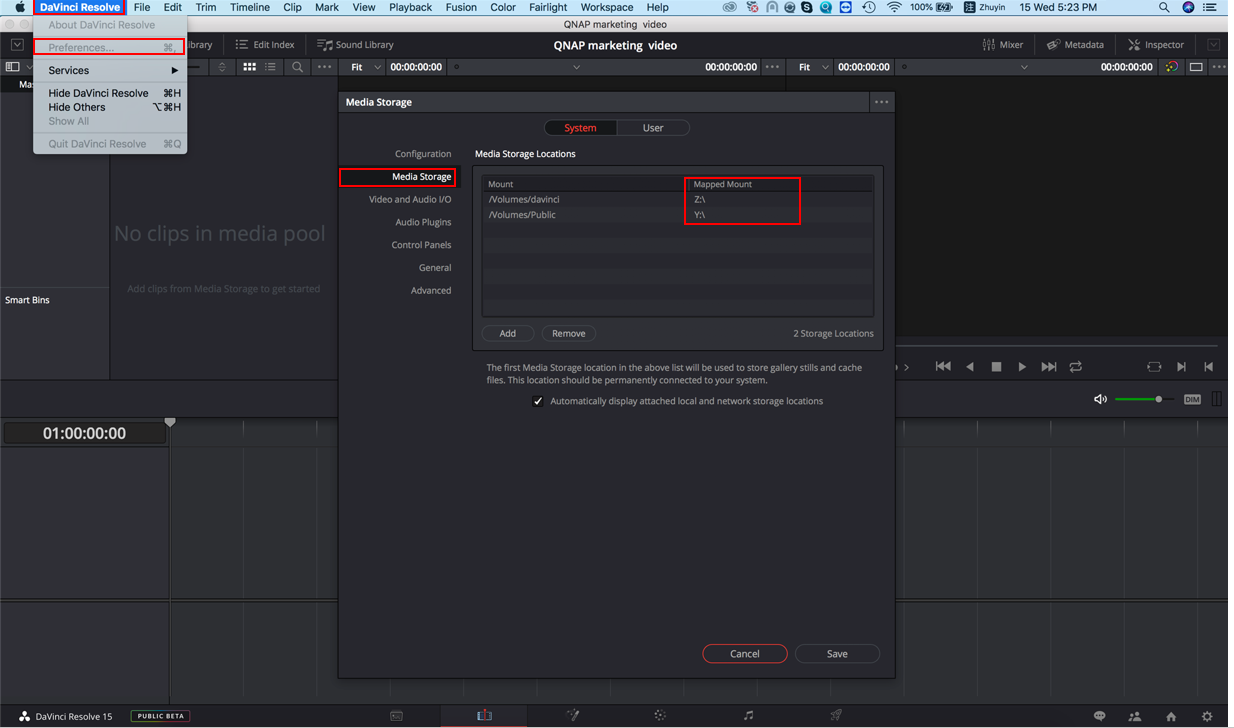Click the speaker volume icon
Viewport: 1234px width, 728px height.
point(1100,399)
